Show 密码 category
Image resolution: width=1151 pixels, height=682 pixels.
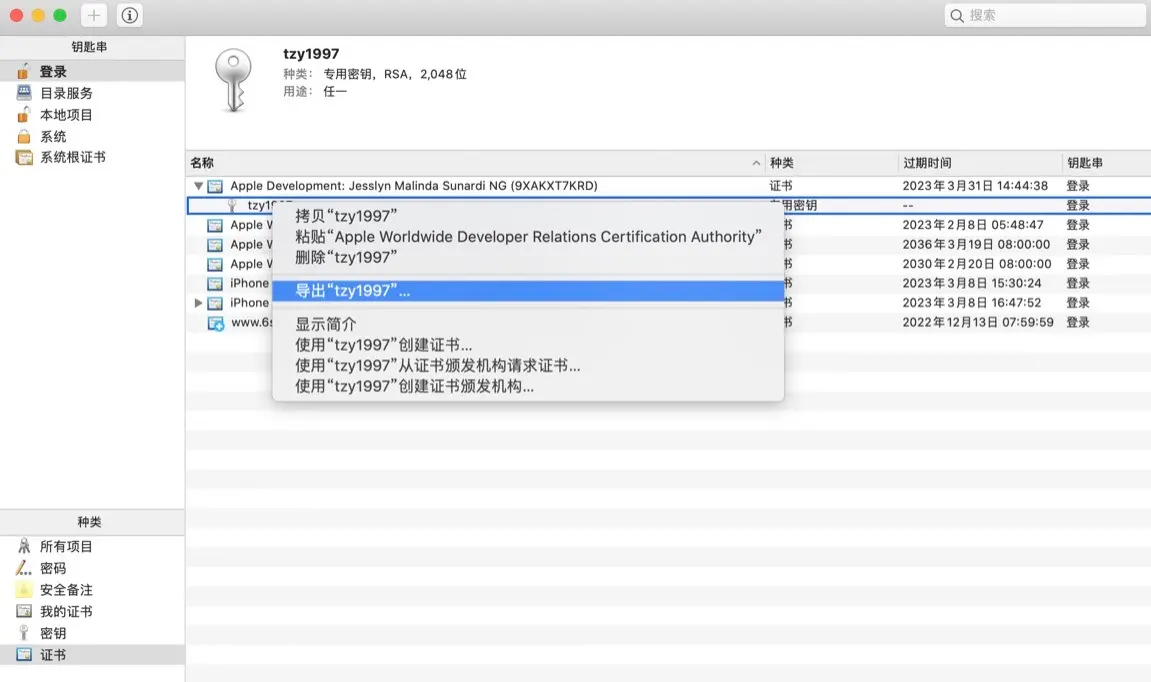(x=92, y=568)
